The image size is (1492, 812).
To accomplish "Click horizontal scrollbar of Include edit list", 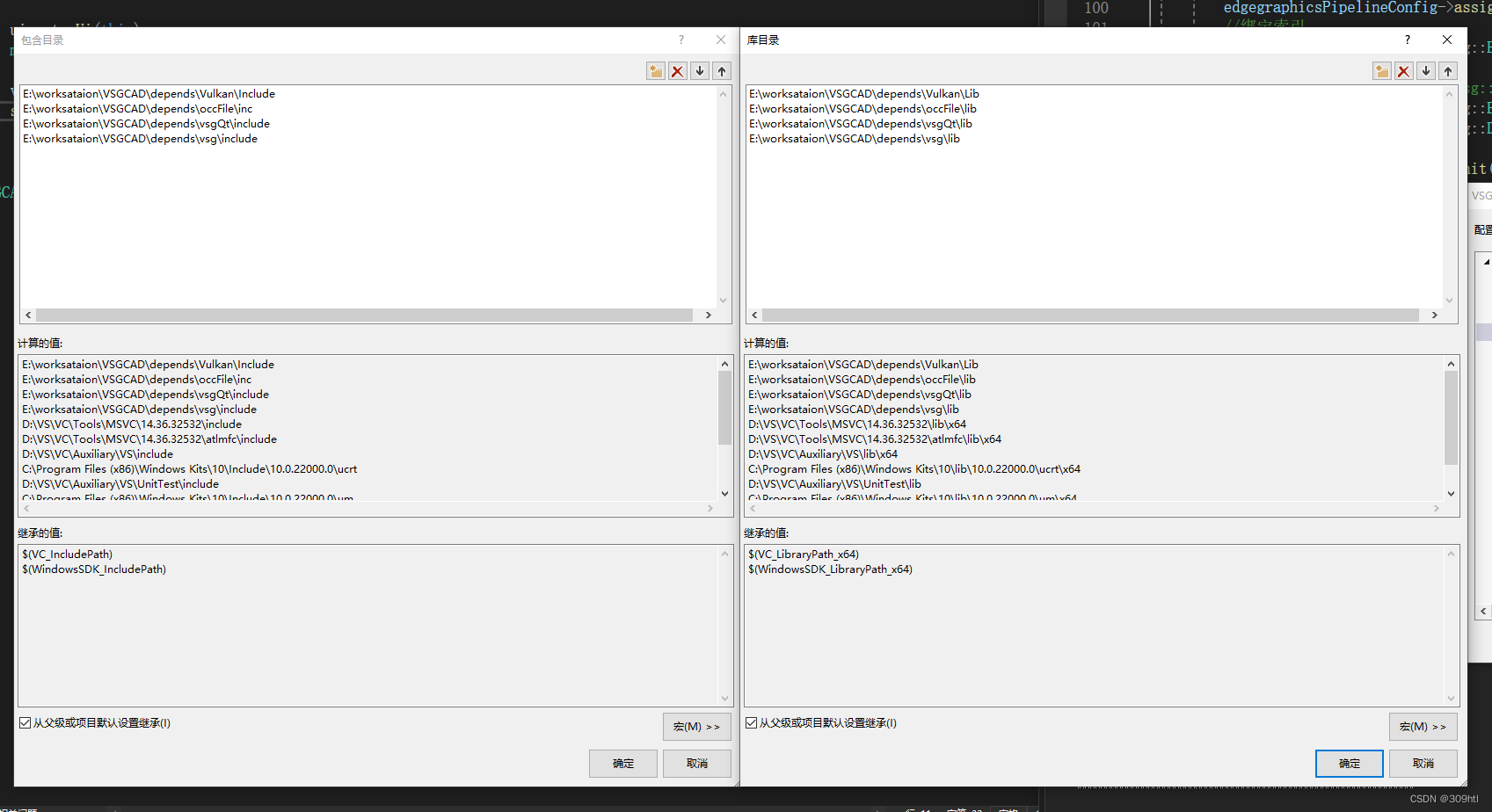I will click(365, 315).
